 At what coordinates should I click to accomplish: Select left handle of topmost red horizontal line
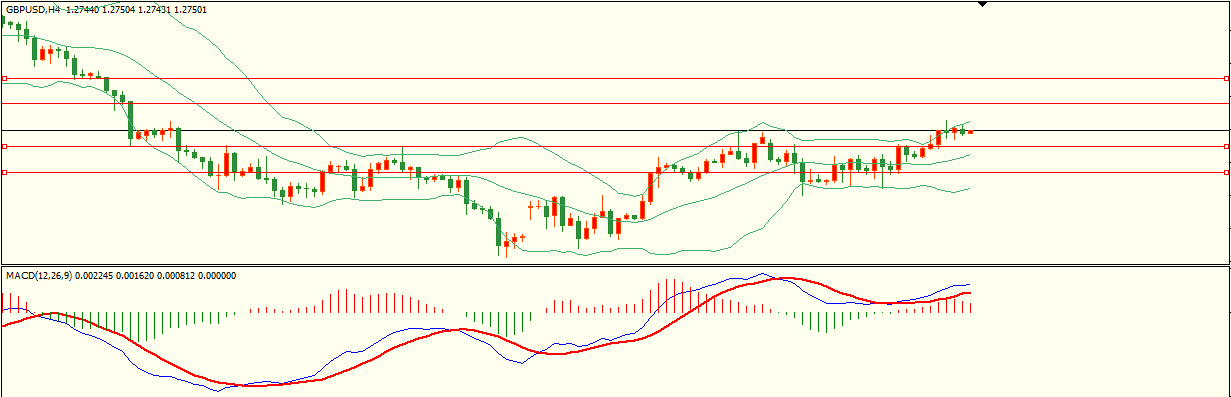(x=4, y=78)
